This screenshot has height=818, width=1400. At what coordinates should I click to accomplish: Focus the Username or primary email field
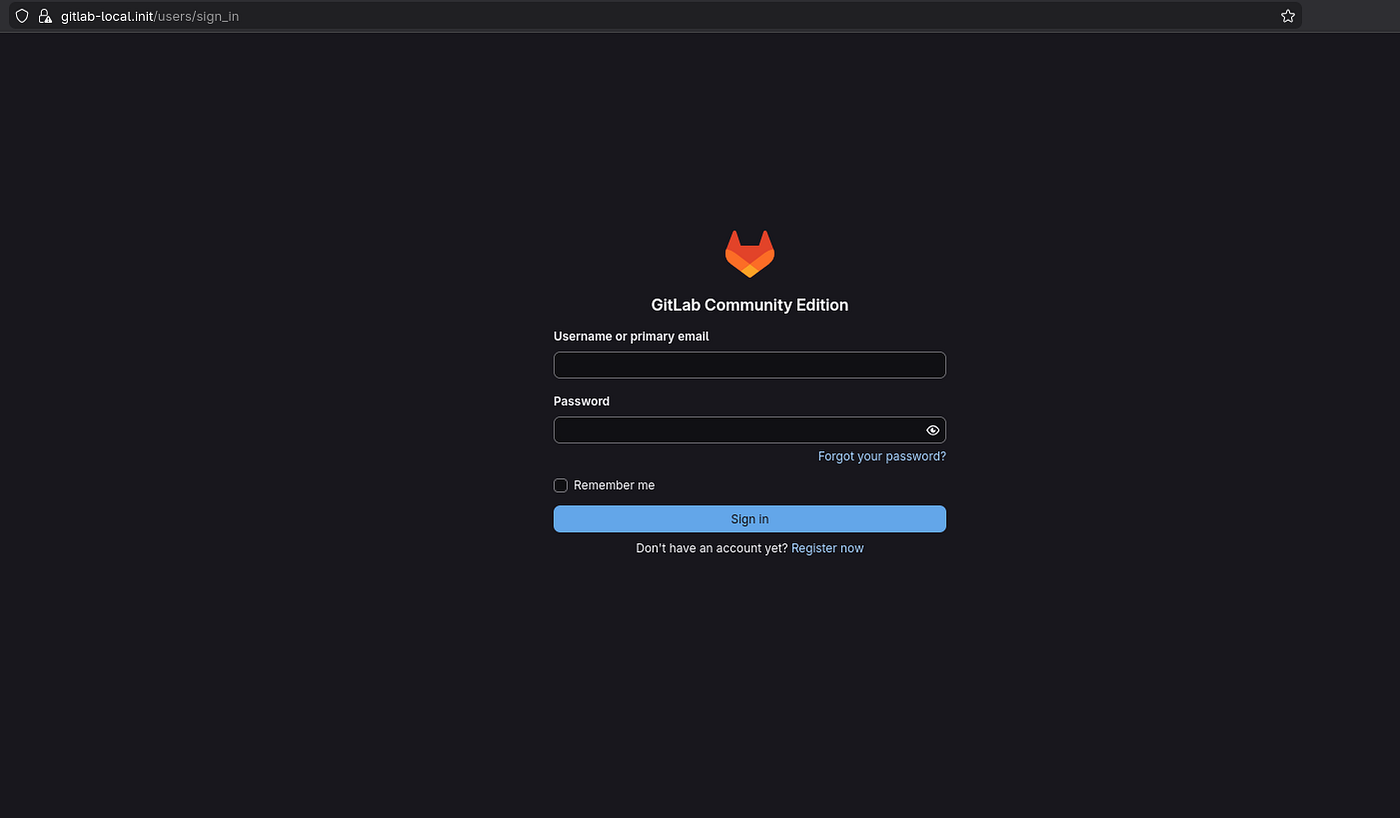coord(750,365)
